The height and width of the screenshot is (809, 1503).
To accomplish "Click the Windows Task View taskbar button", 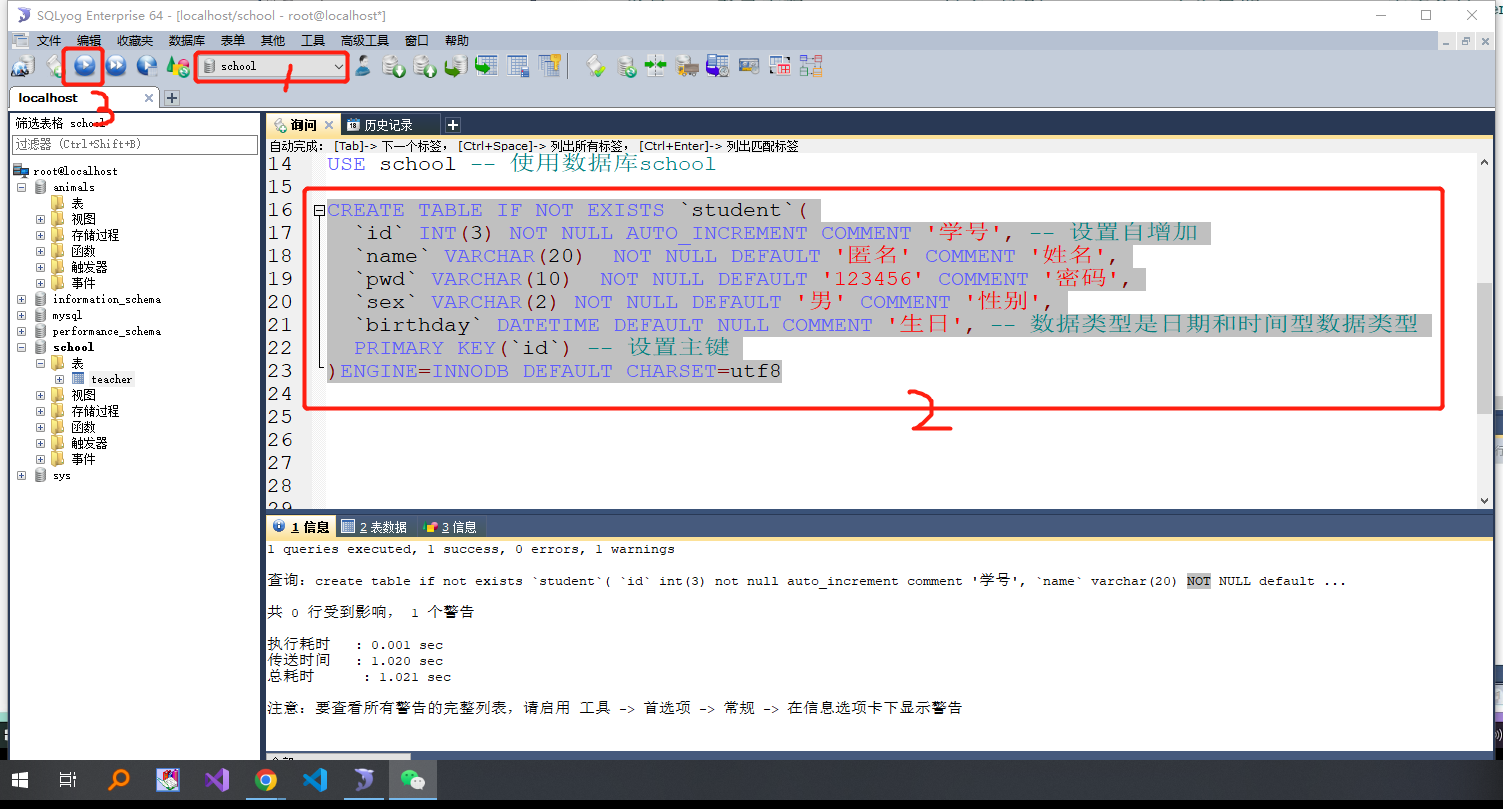I will [67, 781].
